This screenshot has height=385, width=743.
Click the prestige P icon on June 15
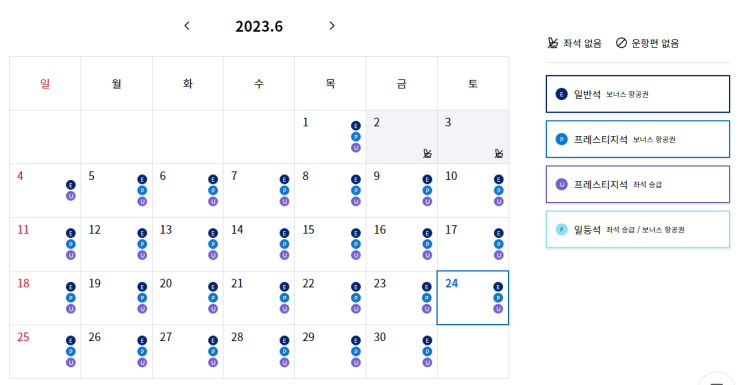355,244
